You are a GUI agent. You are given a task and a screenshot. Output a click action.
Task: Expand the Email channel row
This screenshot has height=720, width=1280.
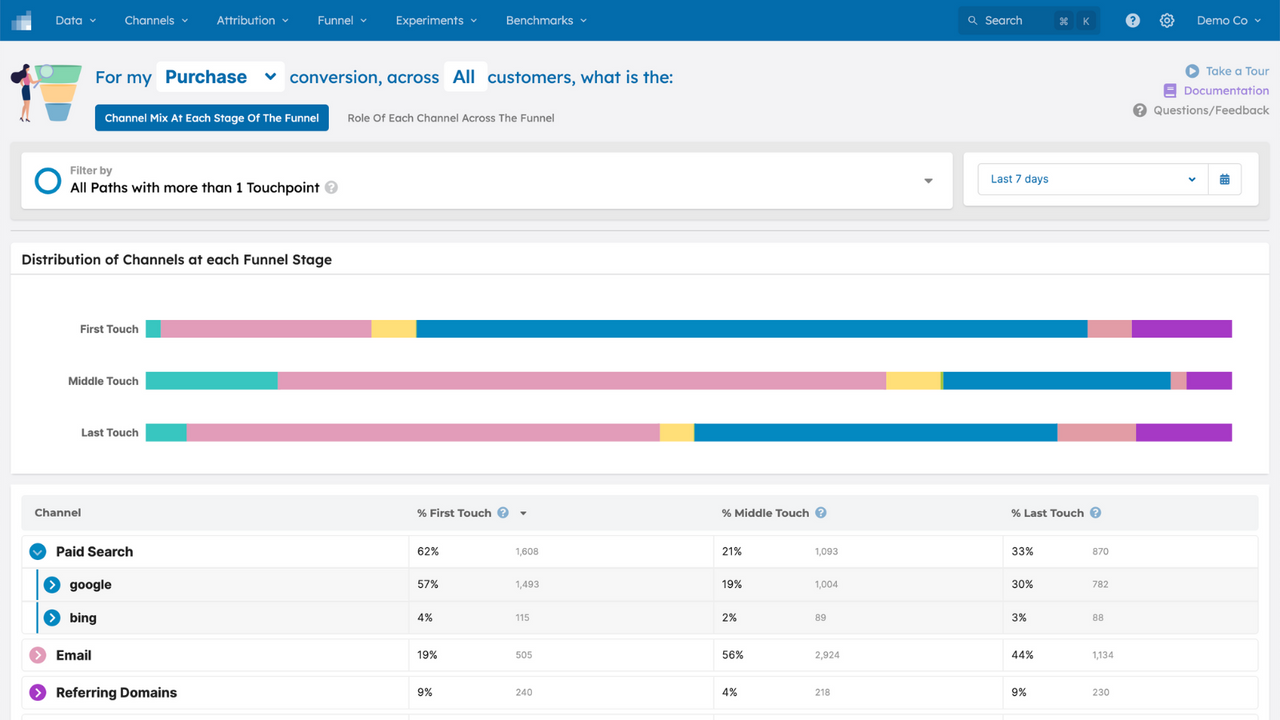tap(38, 655)
